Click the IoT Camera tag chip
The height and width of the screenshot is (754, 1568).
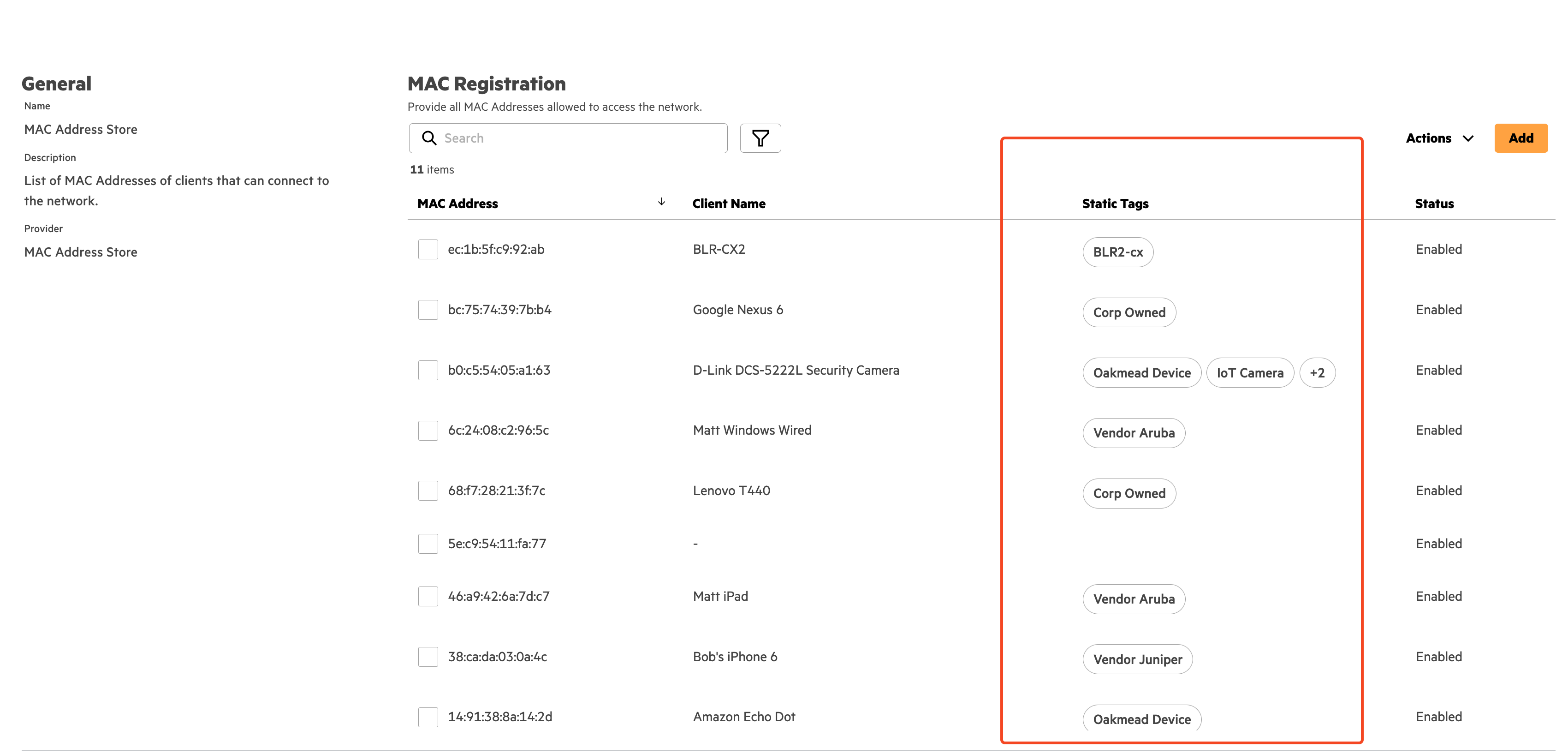coord(1250,373)
